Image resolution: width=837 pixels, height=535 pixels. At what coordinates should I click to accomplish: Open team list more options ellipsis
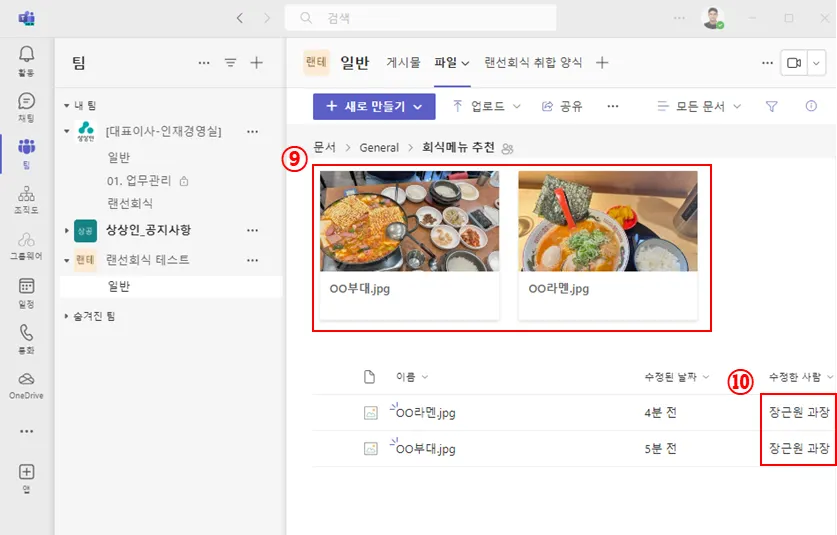pyautogui.click(x=204, y=63)
